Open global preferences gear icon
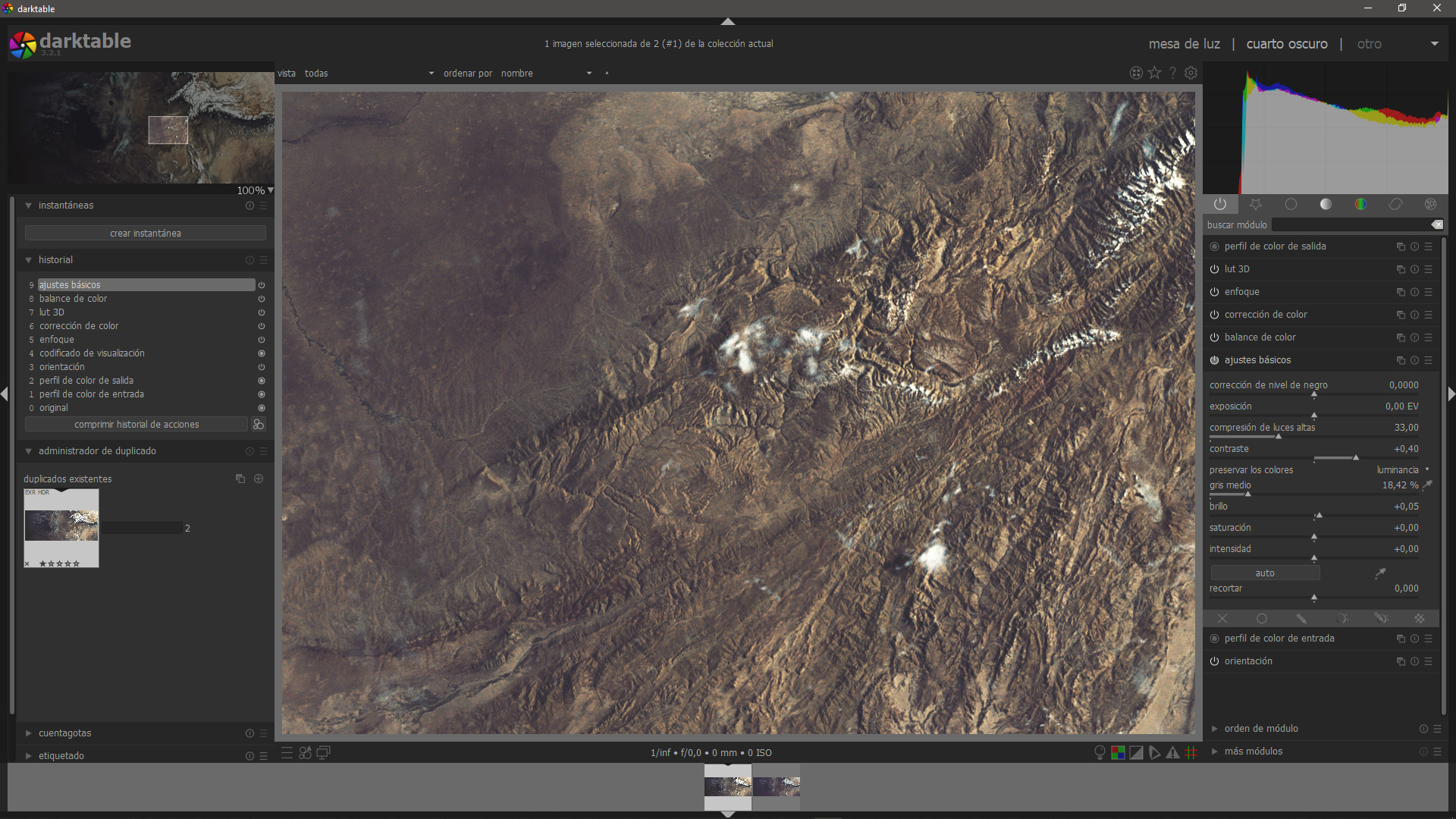1456x819 pixels. tap(1191, 73)
